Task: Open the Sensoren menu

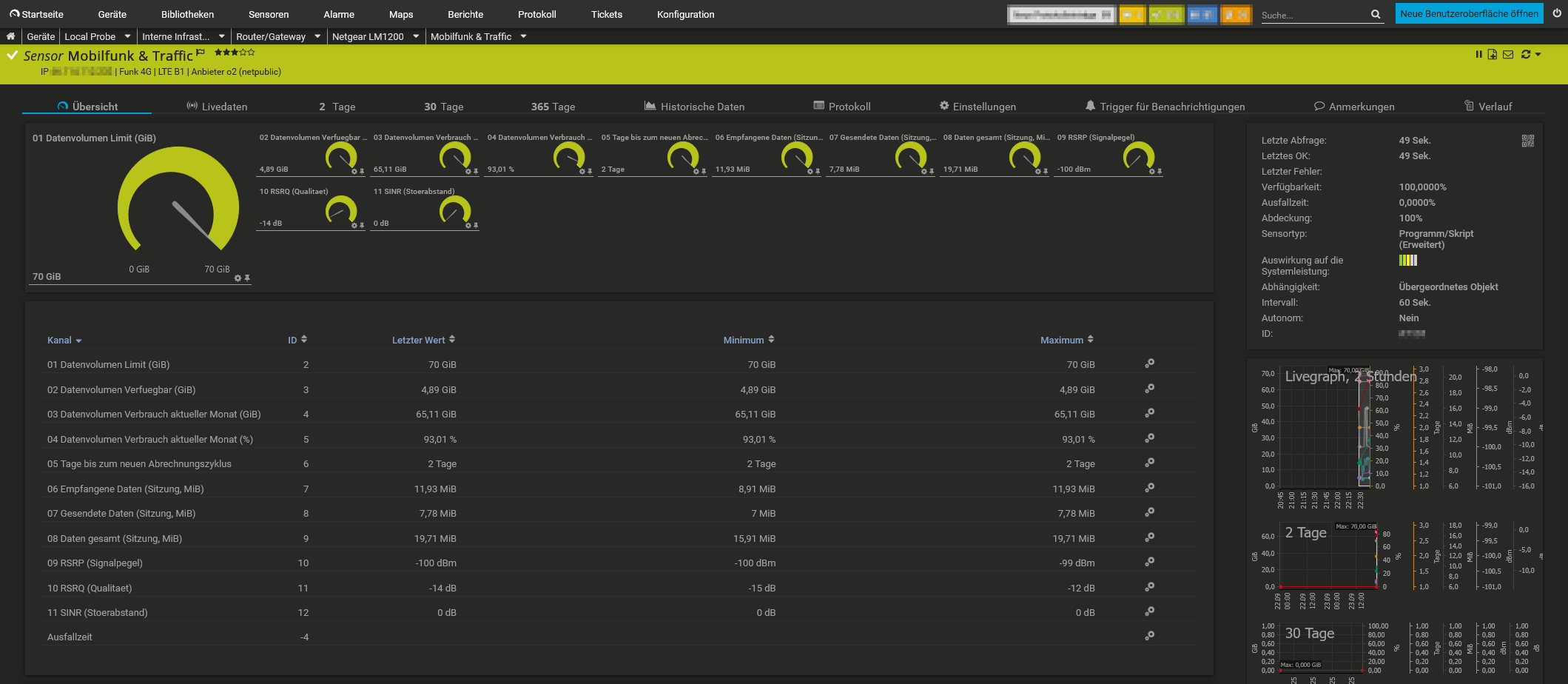Action: (269, 14)
